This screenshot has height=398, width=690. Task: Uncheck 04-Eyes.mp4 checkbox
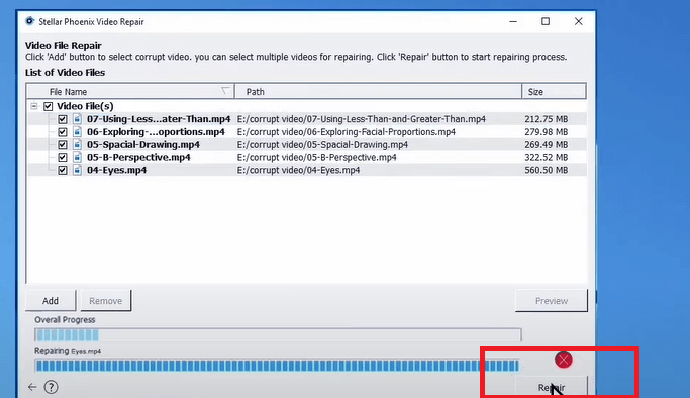[62, 170]
